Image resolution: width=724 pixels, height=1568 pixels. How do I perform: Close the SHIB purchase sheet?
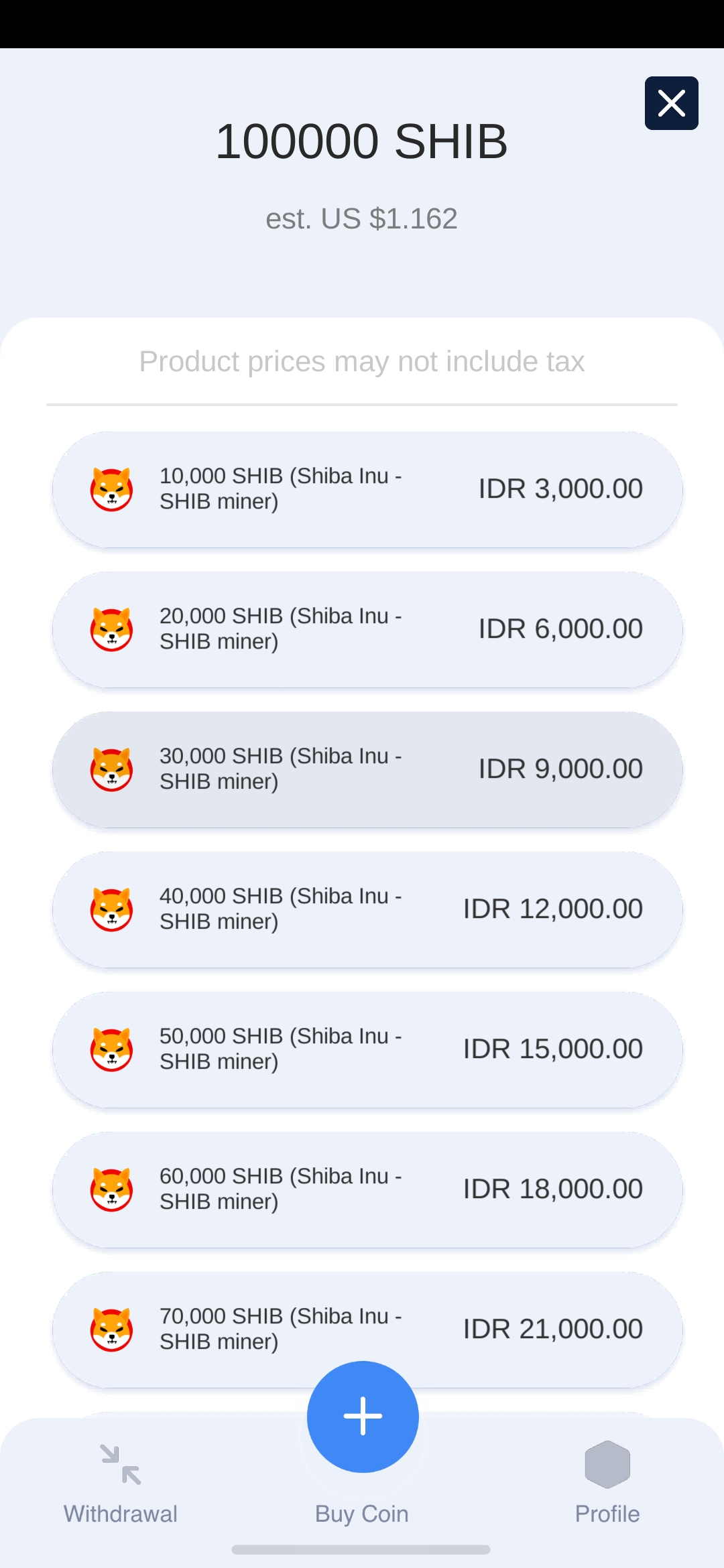coord(671,103)
